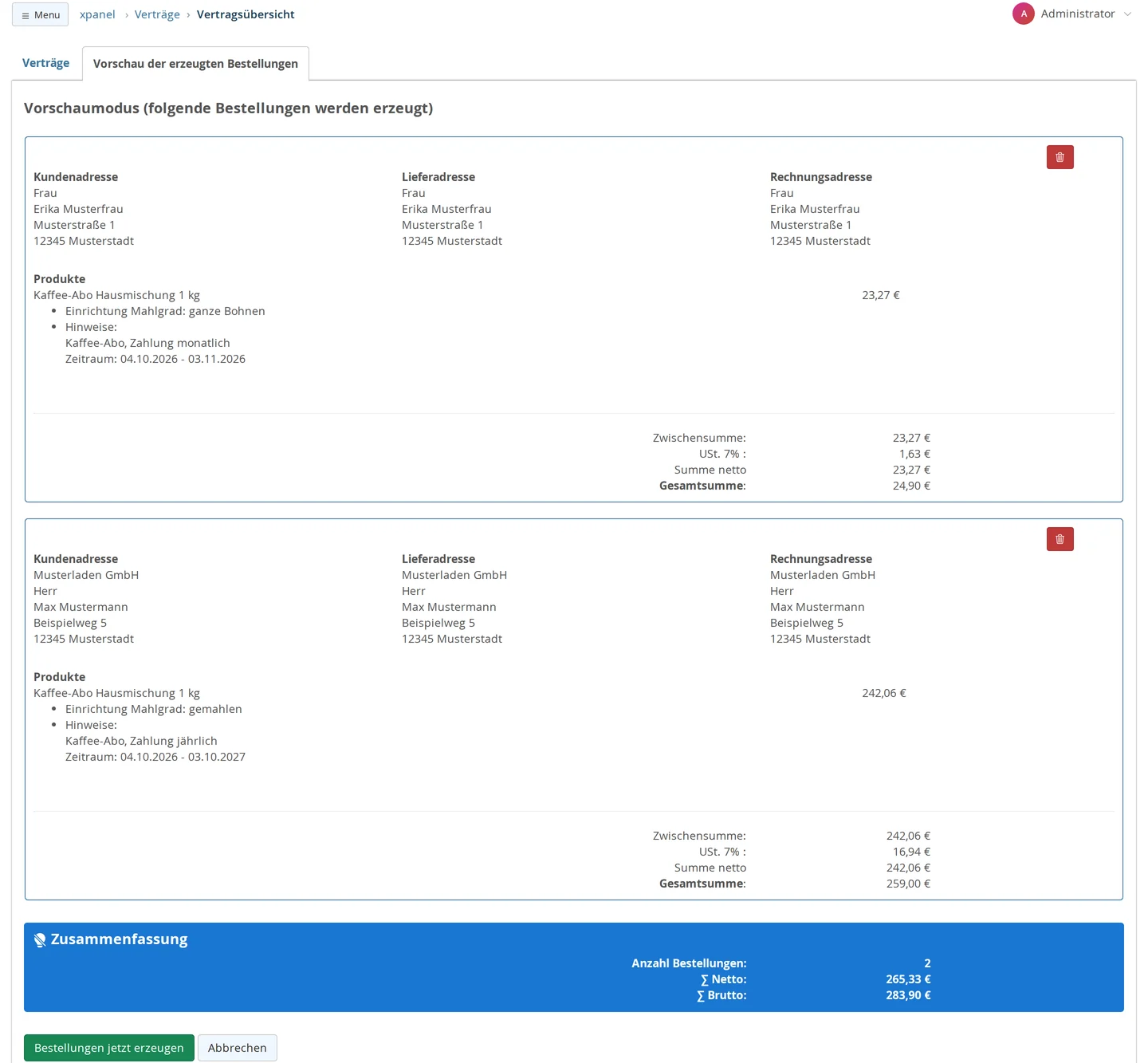The height and width of the screenshot is (1063, 1148).
Task: Click 'Musterstraße 1' under Lieferadresse
Action: [x=442, y=225]
